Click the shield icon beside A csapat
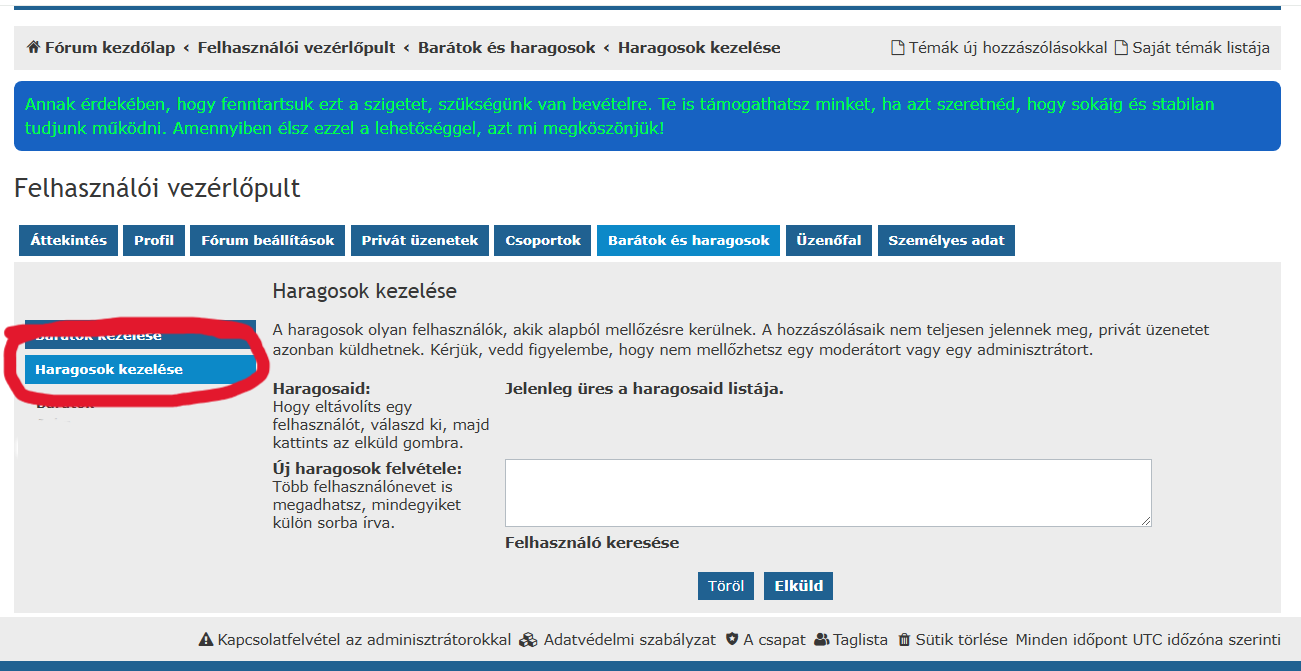This screenshot has width=1301, height=671. coord(732,640)
